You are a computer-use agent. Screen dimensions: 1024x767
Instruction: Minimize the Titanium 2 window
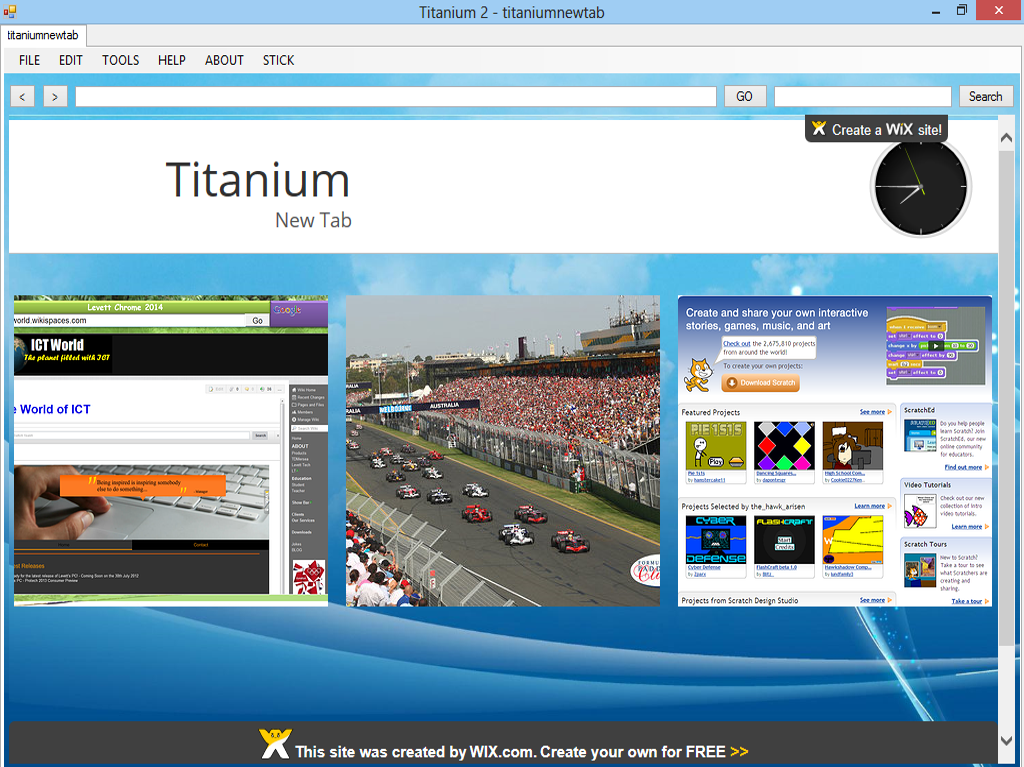tap(935, 11)
